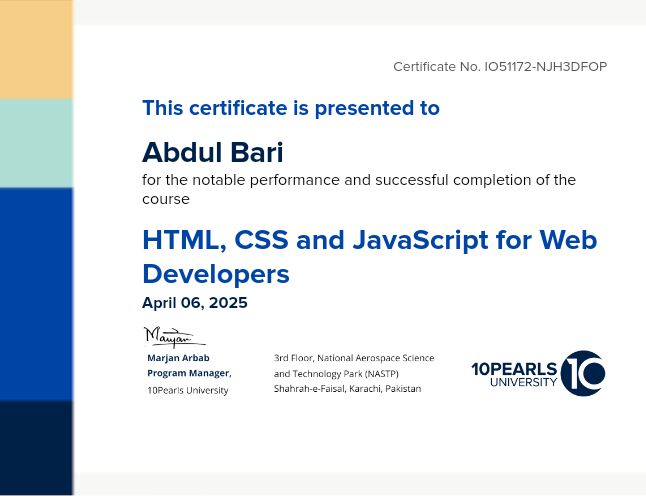Viewport: 646px width, 496px height.
Task: Click the 'This certificate is presented to' heading
Action: point(290,108)
